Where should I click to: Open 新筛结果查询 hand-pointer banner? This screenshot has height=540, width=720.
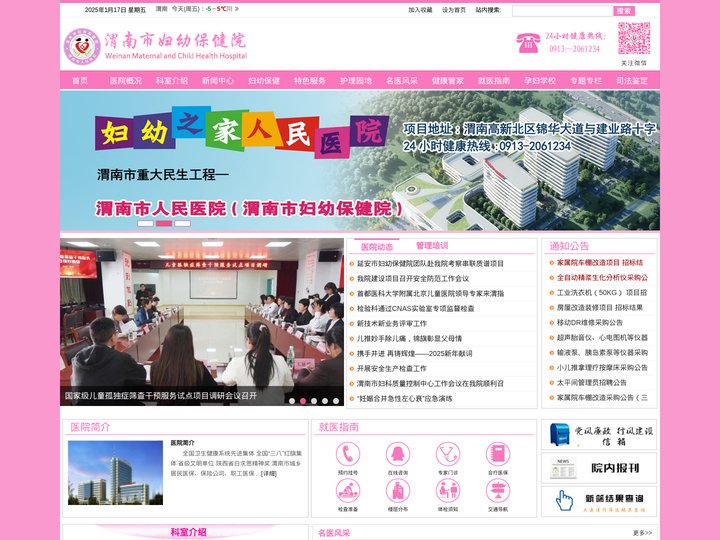[x=599, y=501]
